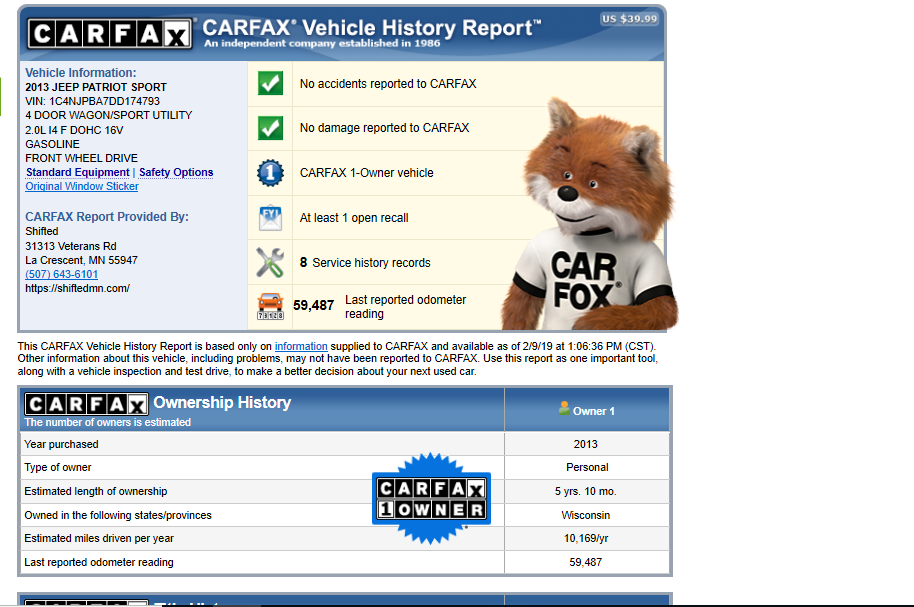Click the 59,487 value in ownership table
Image resolution: width=914 pixels, height=607 pixels.
pyautogui.click(x=586, y=563)
